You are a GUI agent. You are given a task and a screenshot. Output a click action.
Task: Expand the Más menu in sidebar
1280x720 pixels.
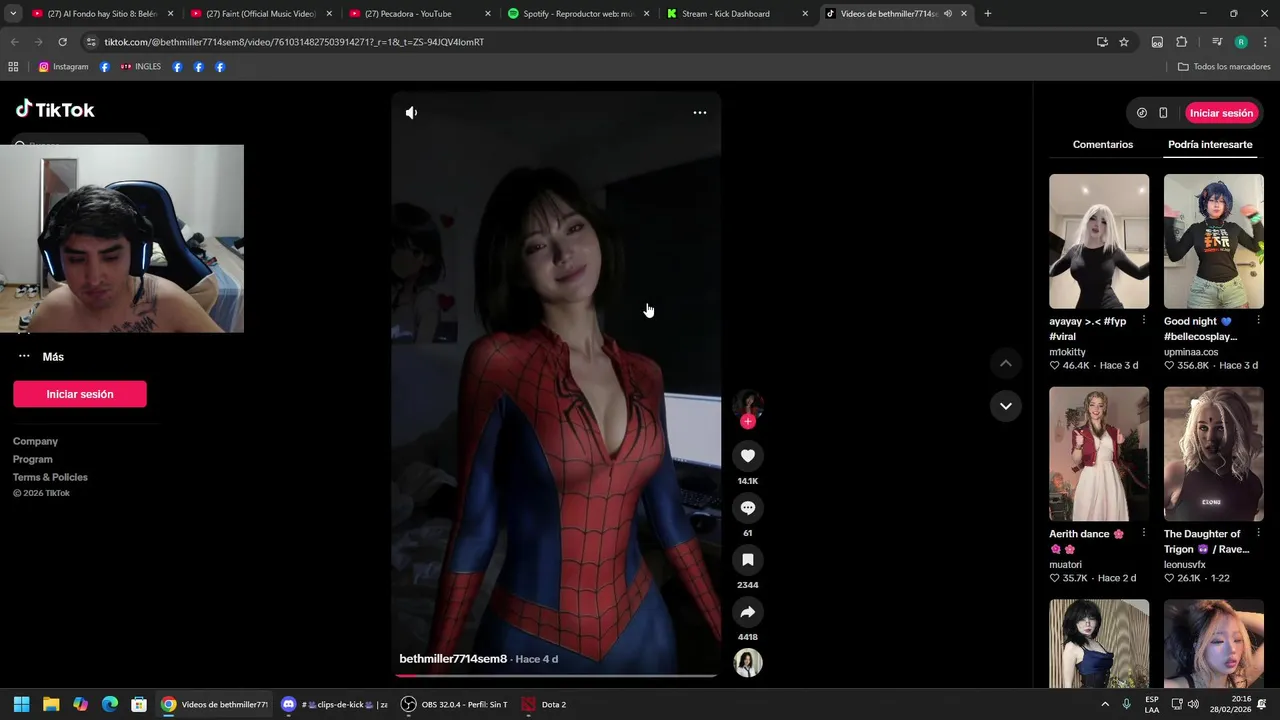click(41, 357)
